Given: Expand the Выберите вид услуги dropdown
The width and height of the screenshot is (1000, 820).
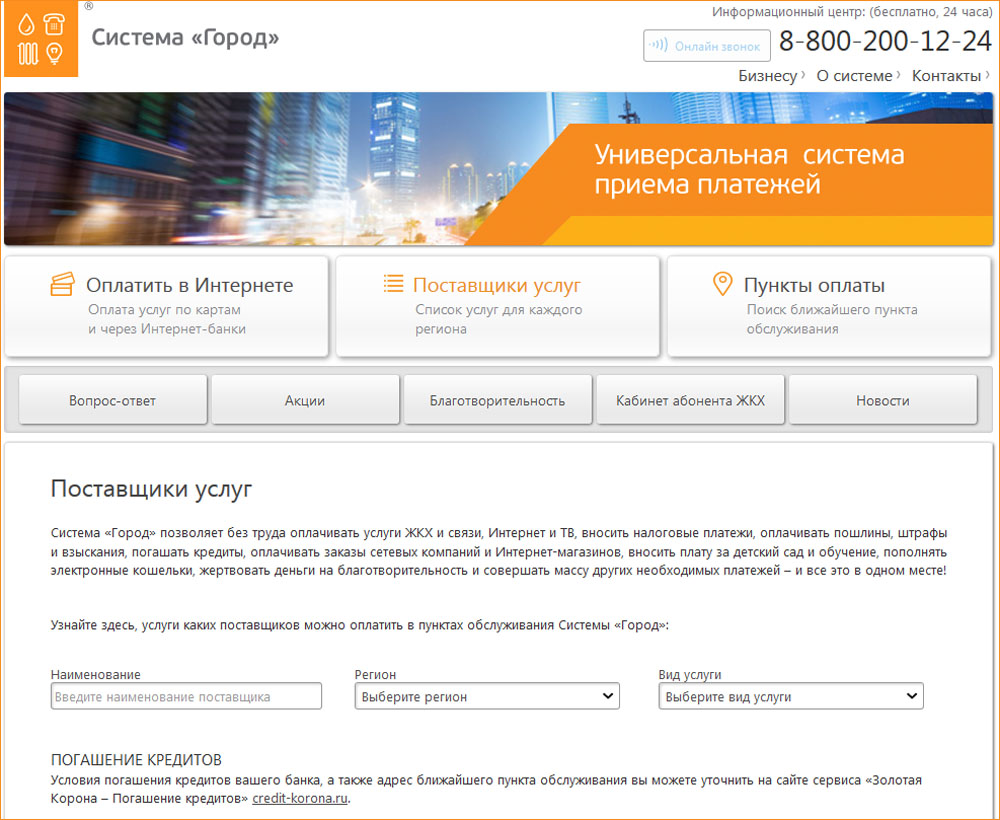Looking at the screenshot, I should [x=791, y=696].
